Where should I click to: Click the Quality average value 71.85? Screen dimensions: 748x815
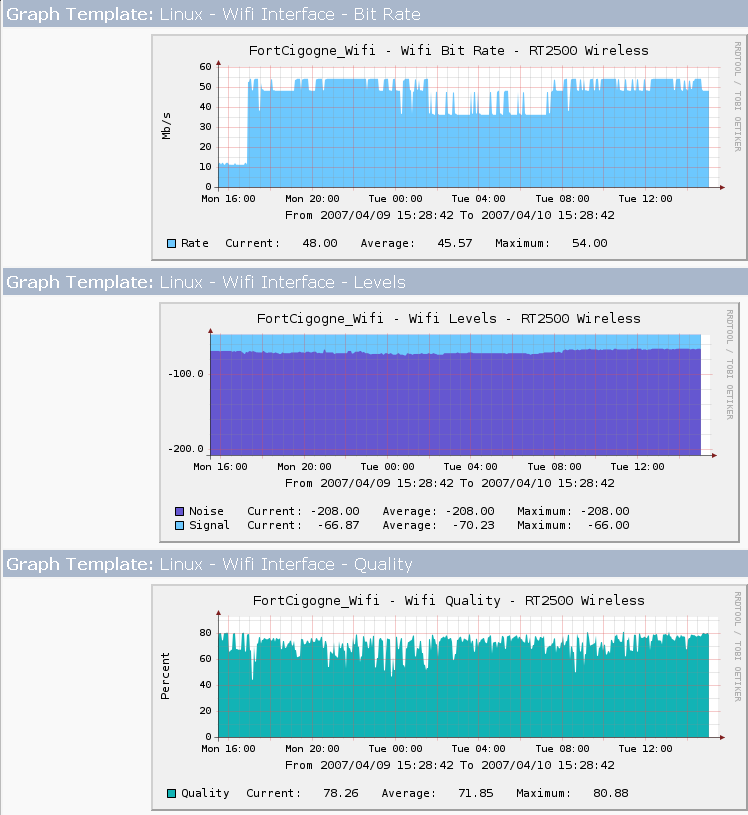pyautogui.click(x=476, y=793)
